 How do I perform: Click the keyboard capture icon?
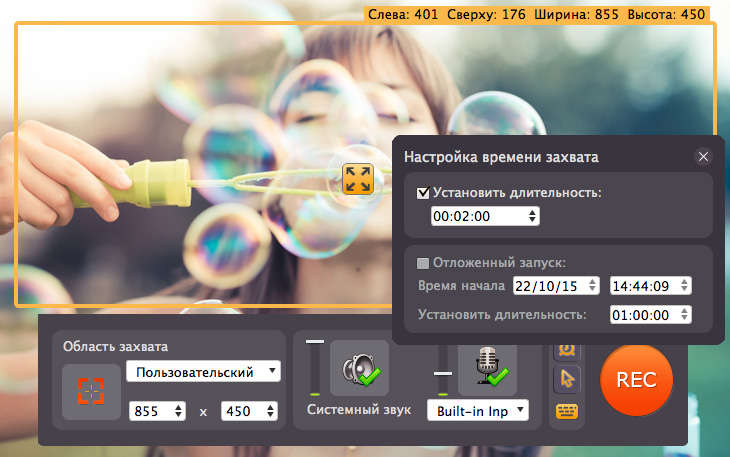[567, 410]
